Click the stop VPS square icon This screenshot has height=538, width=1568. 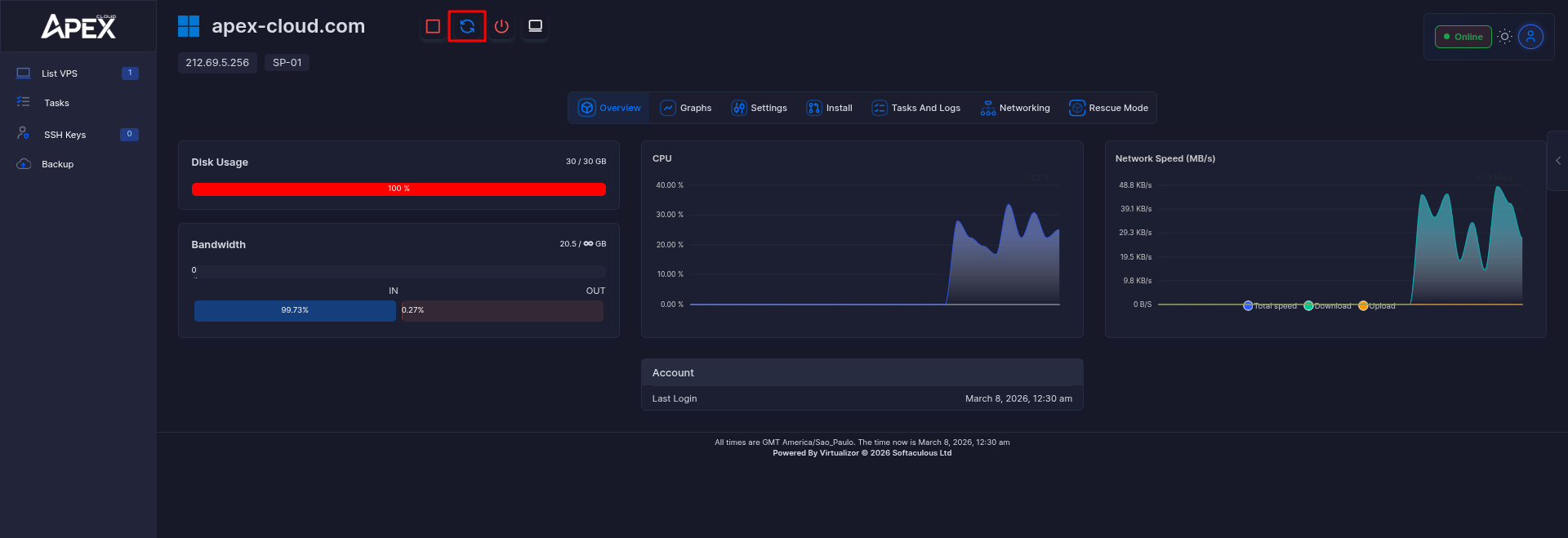433,27
